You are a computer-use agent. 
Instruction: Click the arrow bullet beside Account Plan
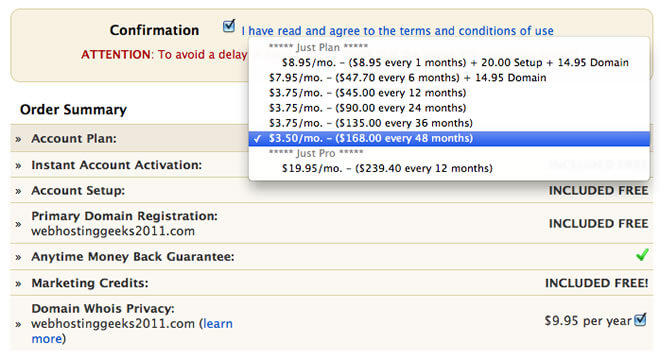(x=18, y=139)
